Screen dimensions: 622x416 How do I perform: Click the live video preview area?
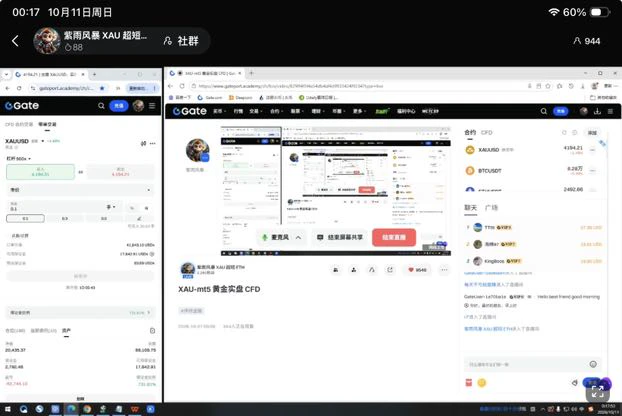pyautogui.click(x=336, y=191)
